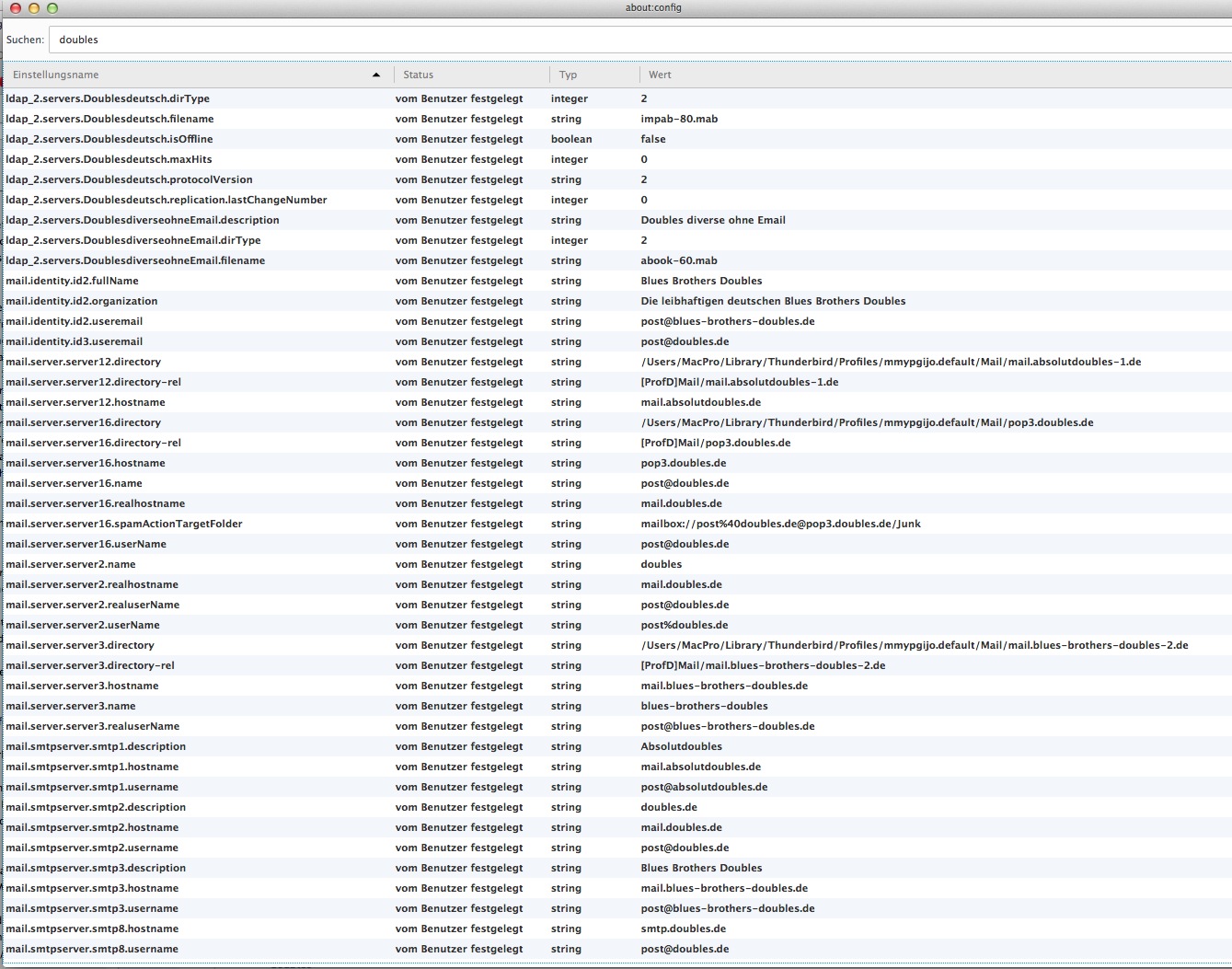Select the mail.server.server16.hostname row
1232x969 pixels.
coord(86,463)
